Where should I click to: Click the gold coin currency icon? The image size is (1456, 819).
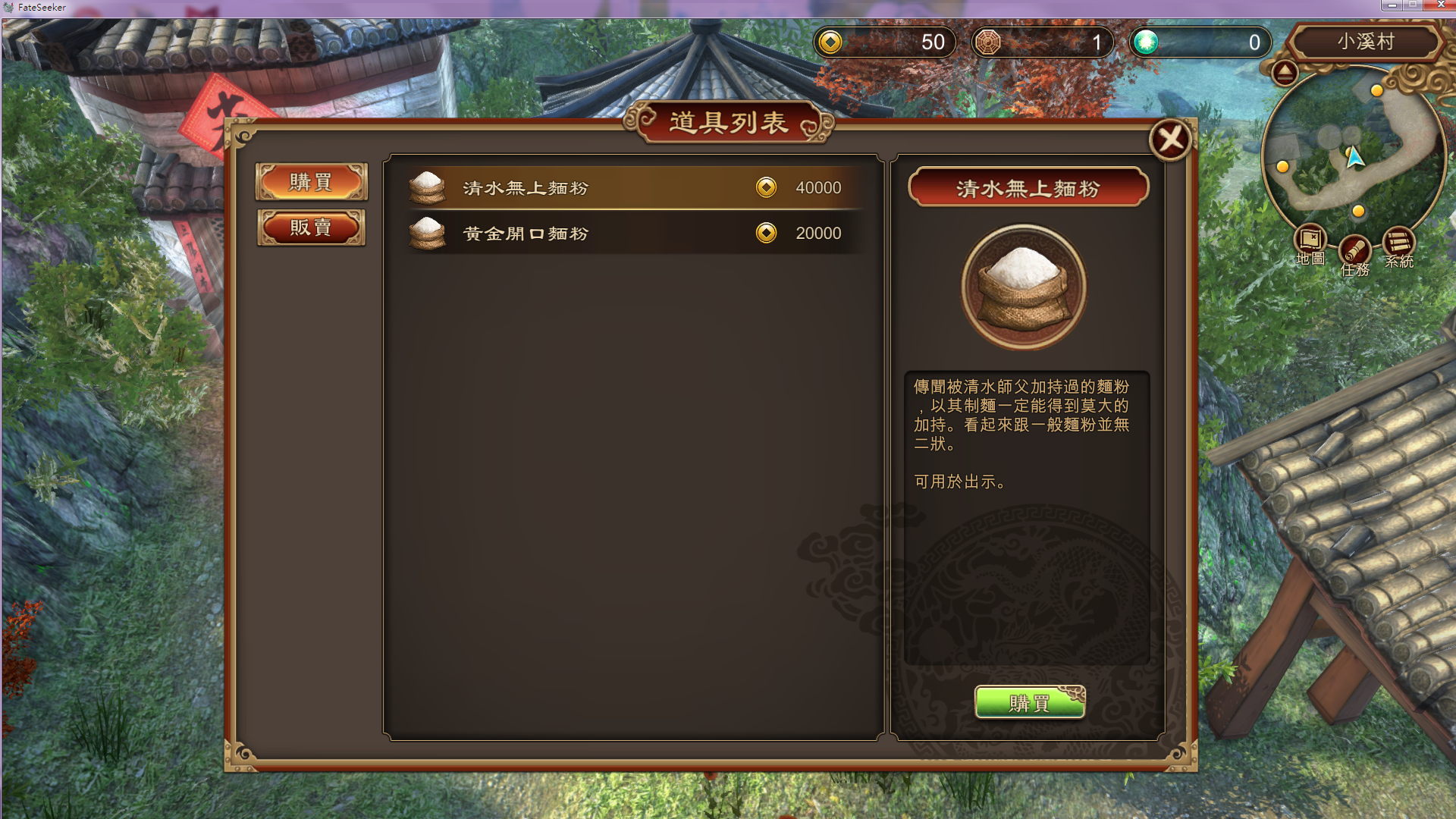click(x=830, y=42)
